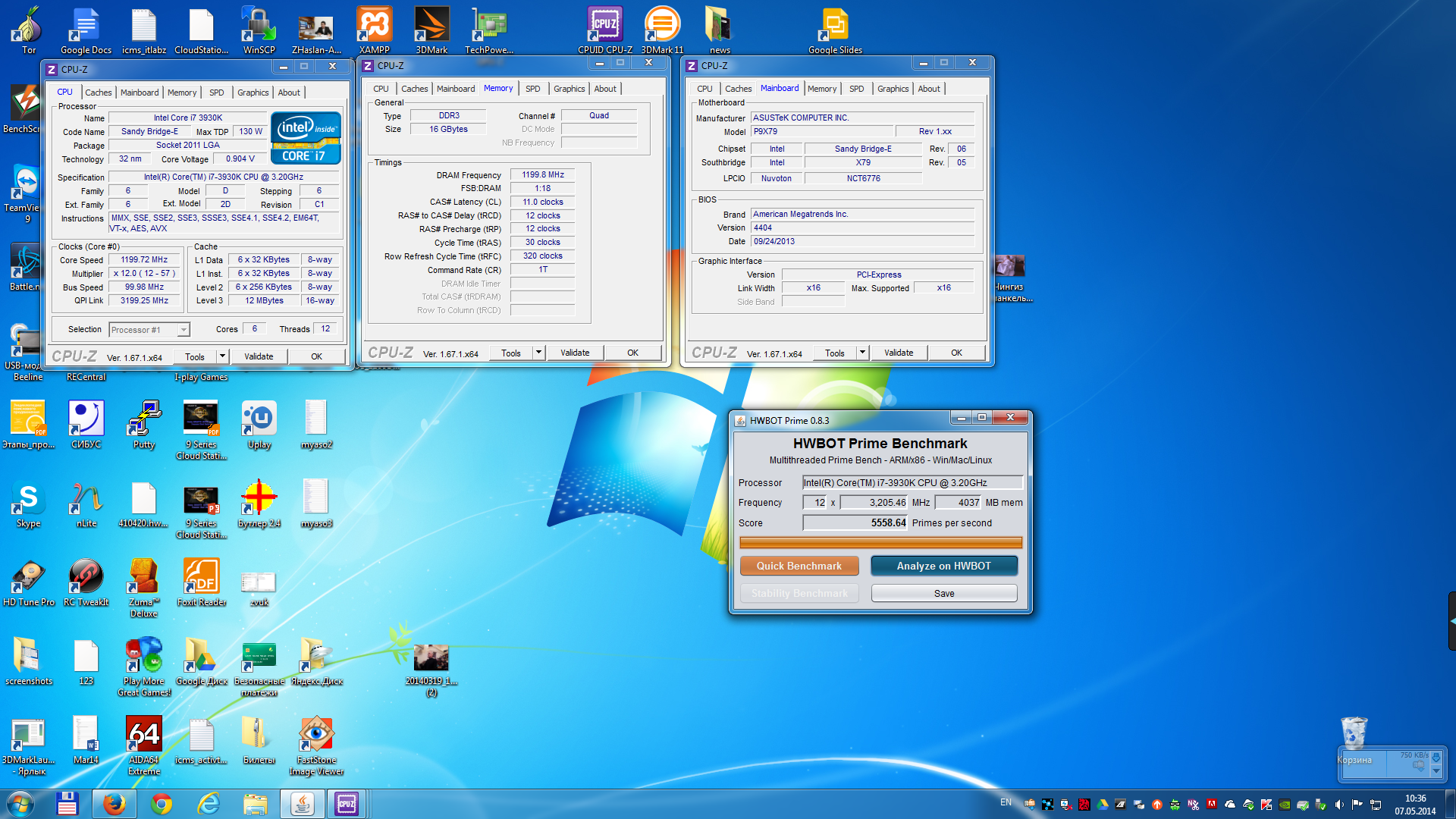
Task: Launch Putty from the desktop
Action: [x=143, y=425]
